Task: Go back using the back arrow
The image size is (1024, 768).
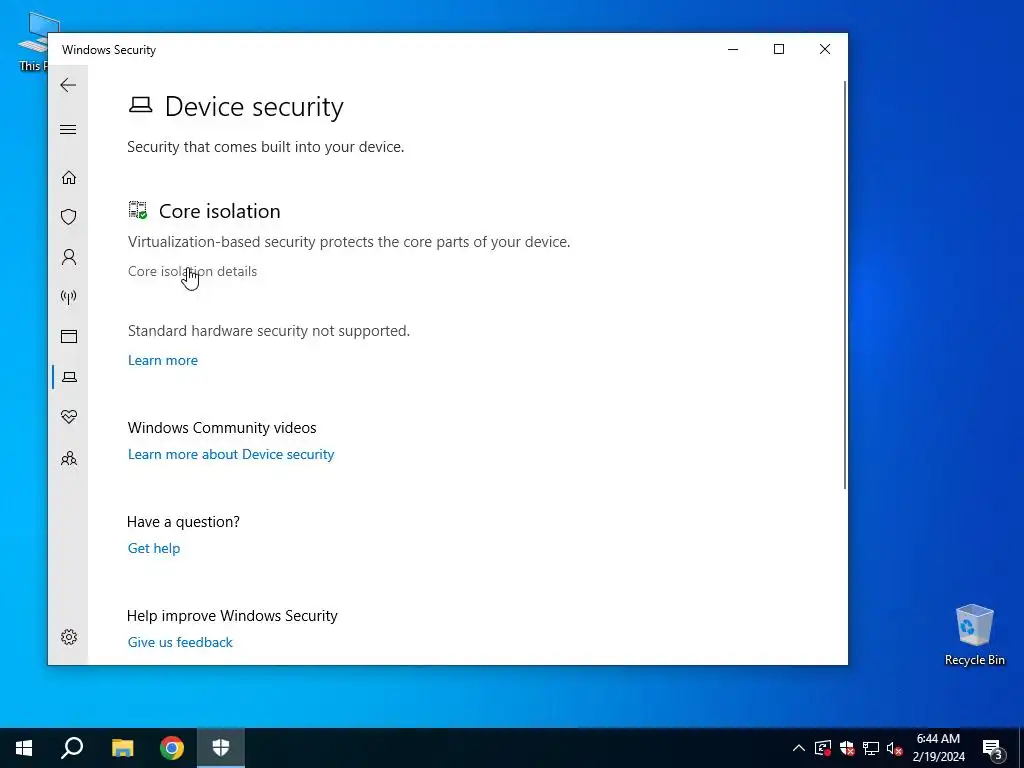Action: [68, 85]
